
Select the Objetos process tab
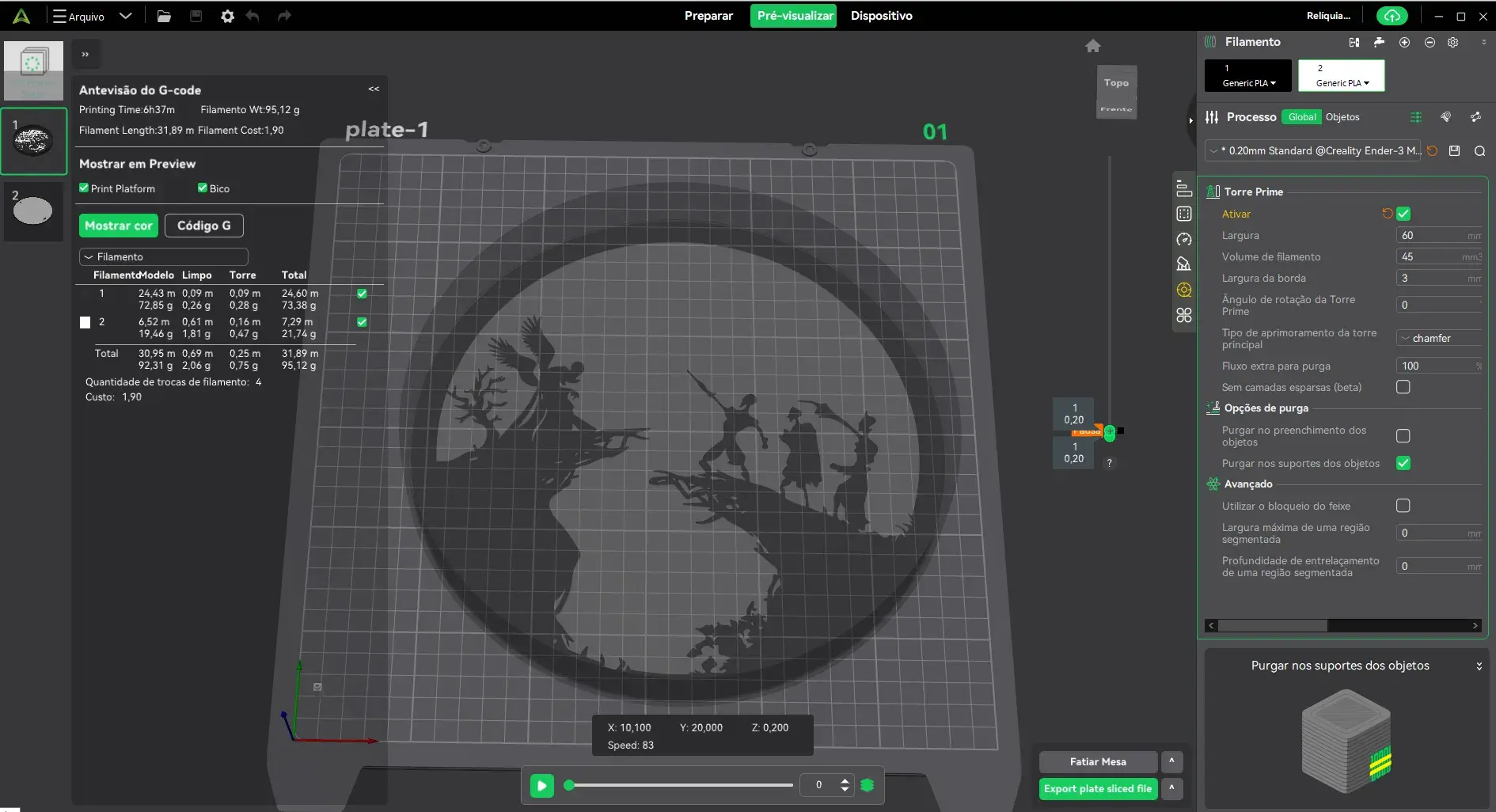click(x=1342, y=117)
